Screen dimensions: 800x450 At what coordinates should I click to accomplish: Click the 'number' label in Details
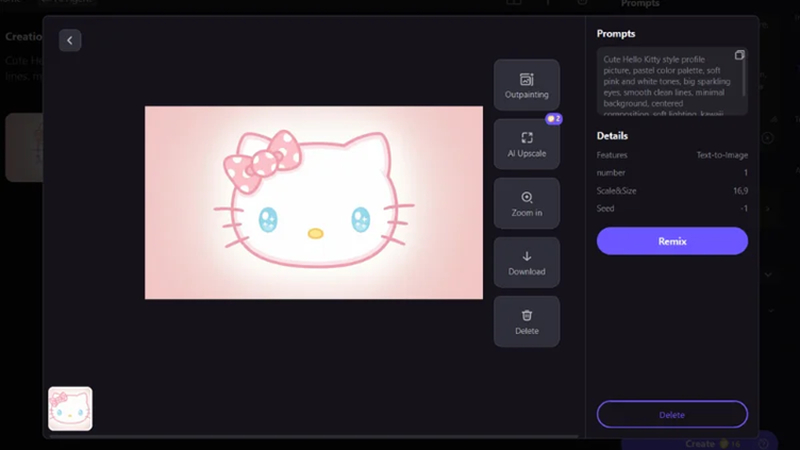[611, 173]
